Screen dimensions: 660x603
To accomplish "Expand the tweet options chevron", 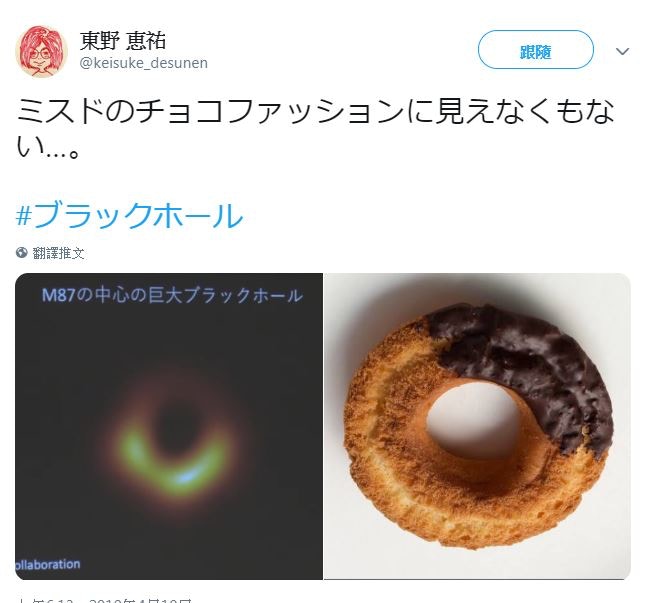I will [x=622, y=51].
